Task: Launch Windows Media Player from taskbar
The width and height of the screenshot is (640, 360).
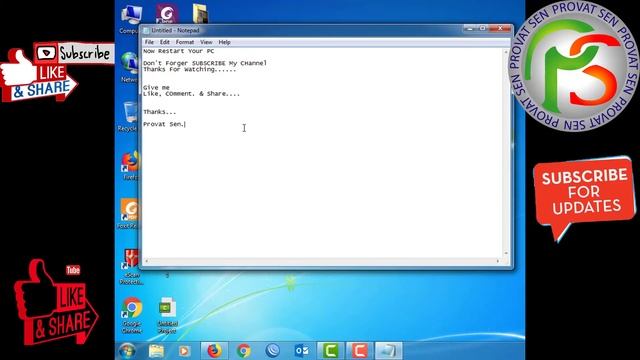Action: click(x=184, y=351)
